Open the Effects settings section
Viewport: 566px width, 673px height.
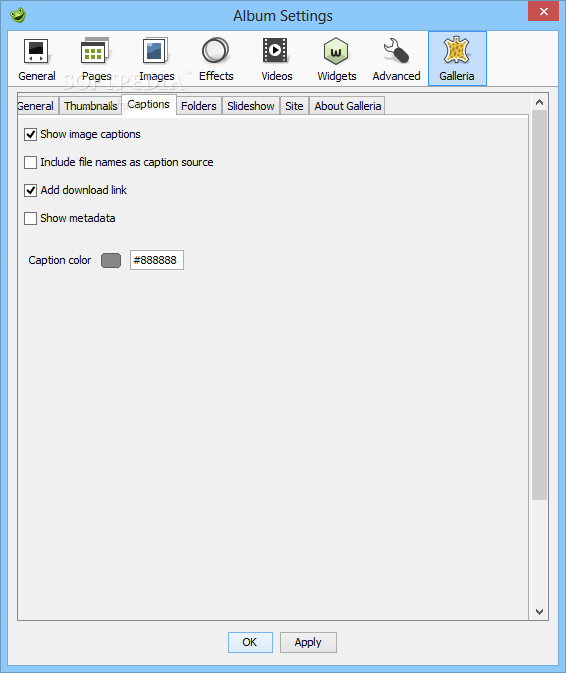tap(216, 59)
